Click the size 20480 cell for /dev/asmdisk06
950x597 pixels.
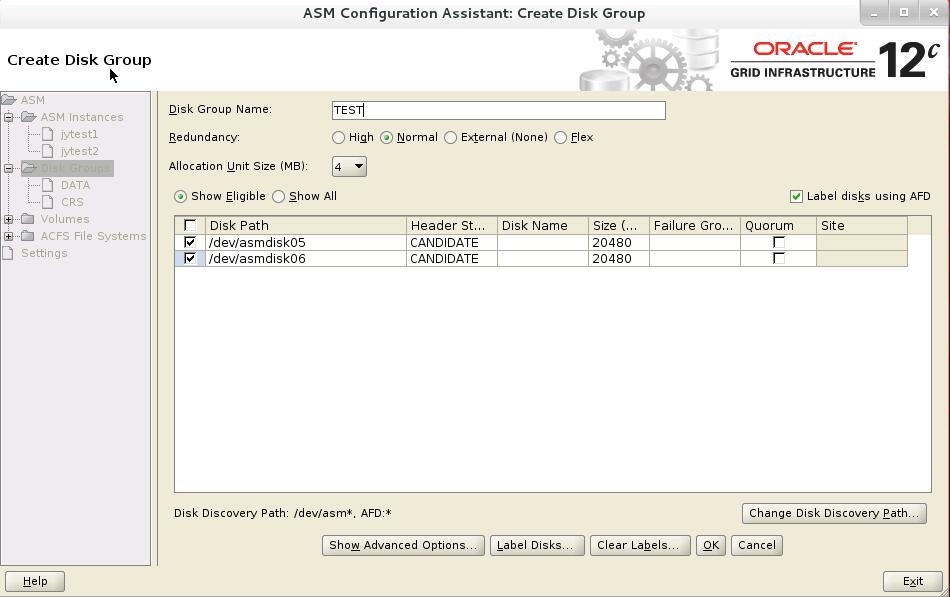[619, 258]
